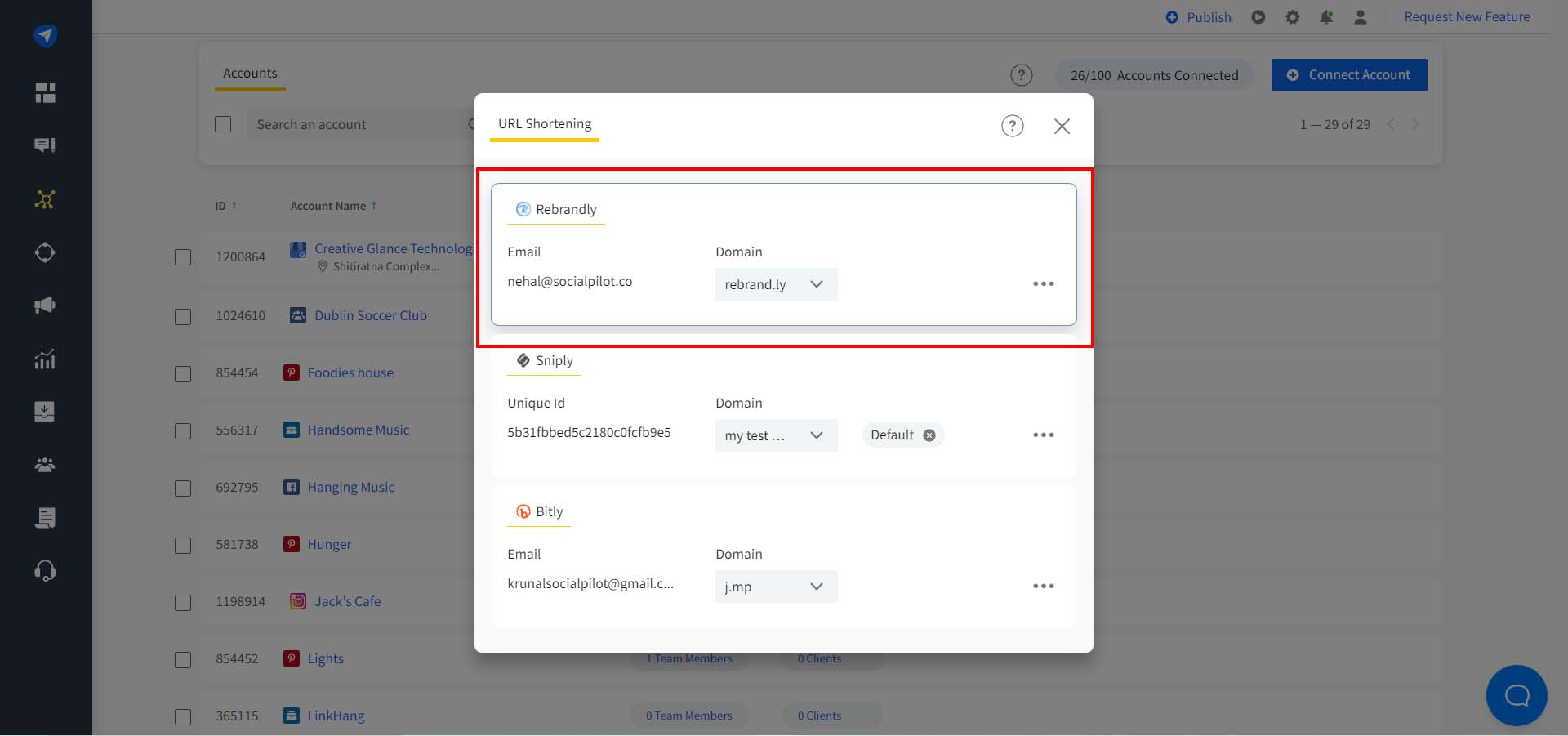The height and width of the screenshot is (736, 1568).
Task: Open the Foodies house account
Action: [x=350, y=372]
